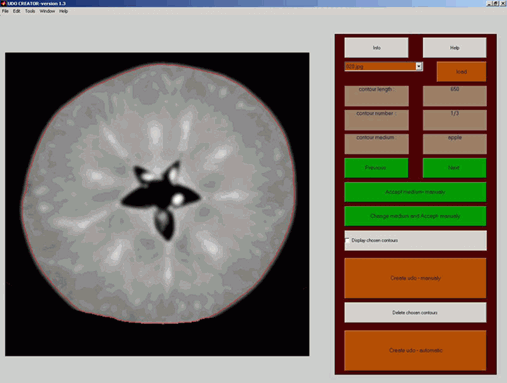Click the Help button in panel

pyautogui.click(x=454, y=48)
